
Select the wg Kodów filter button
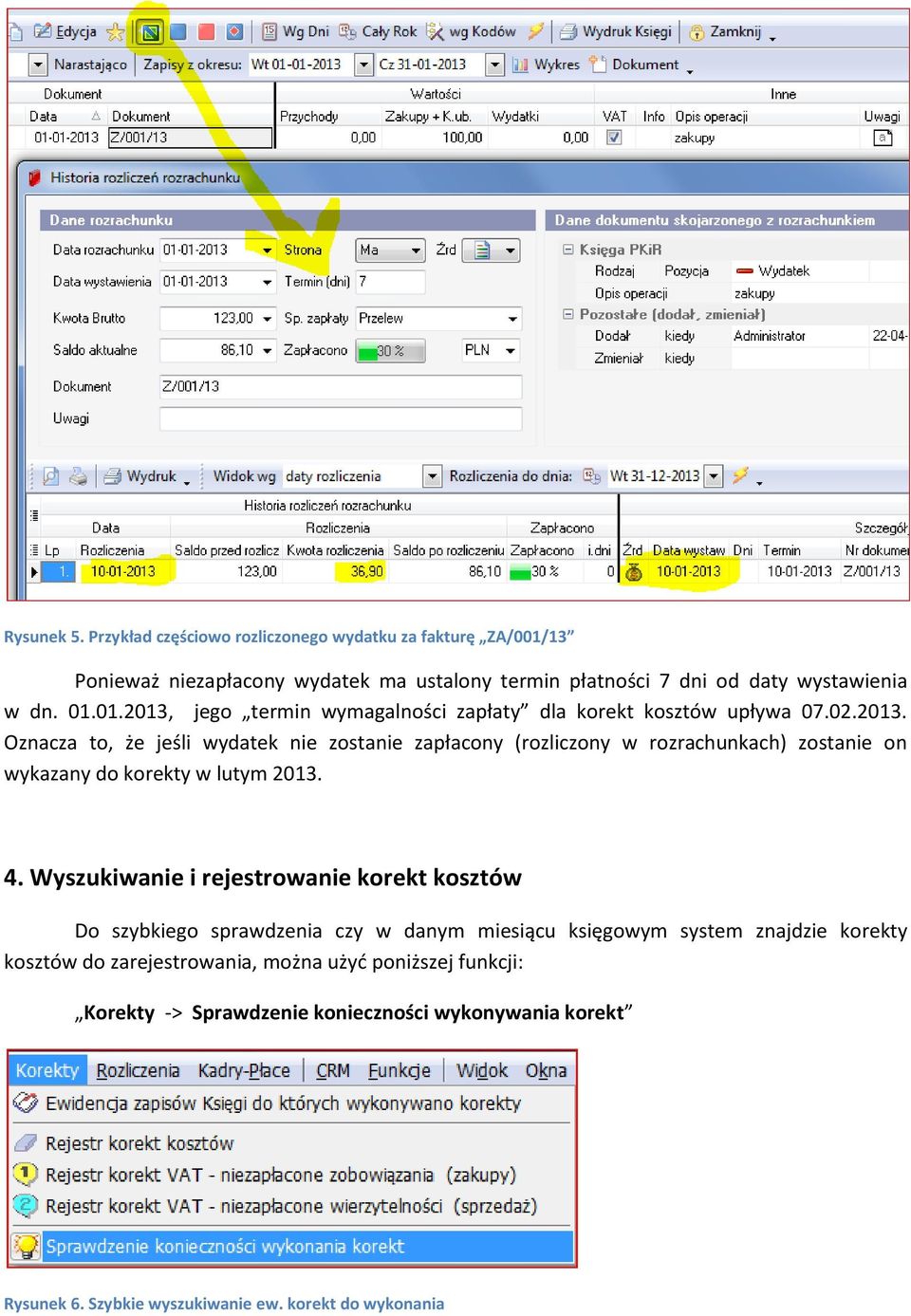(x=472, y=32)
